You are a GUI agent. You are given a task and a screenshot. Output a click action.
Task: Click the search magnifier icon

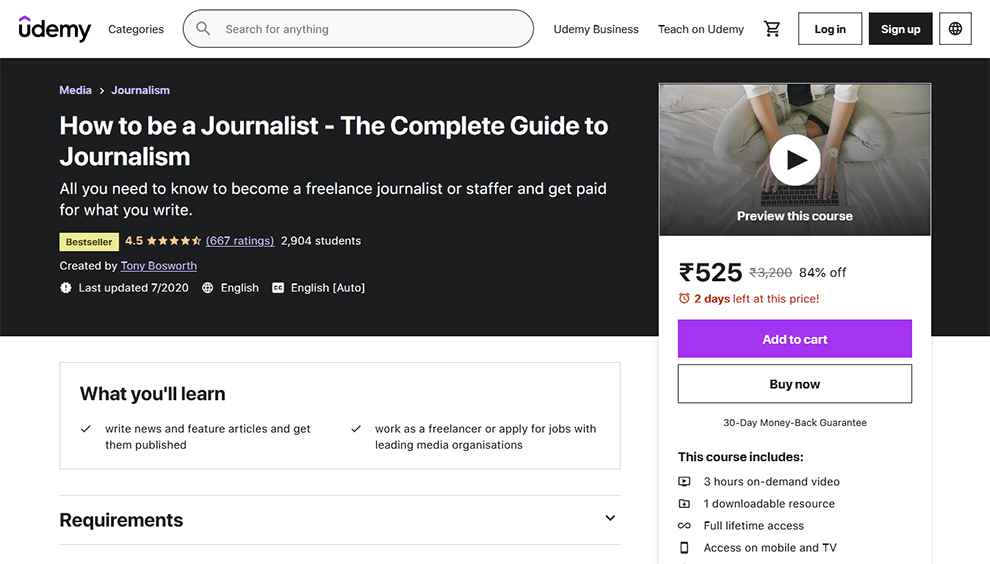tap(203, 28)
